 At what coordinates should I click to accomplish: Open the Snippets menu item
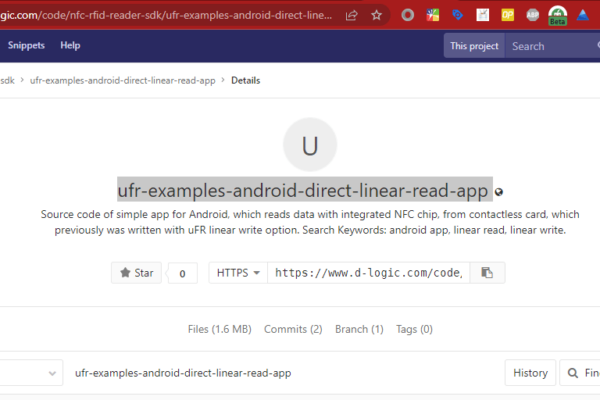26,45
